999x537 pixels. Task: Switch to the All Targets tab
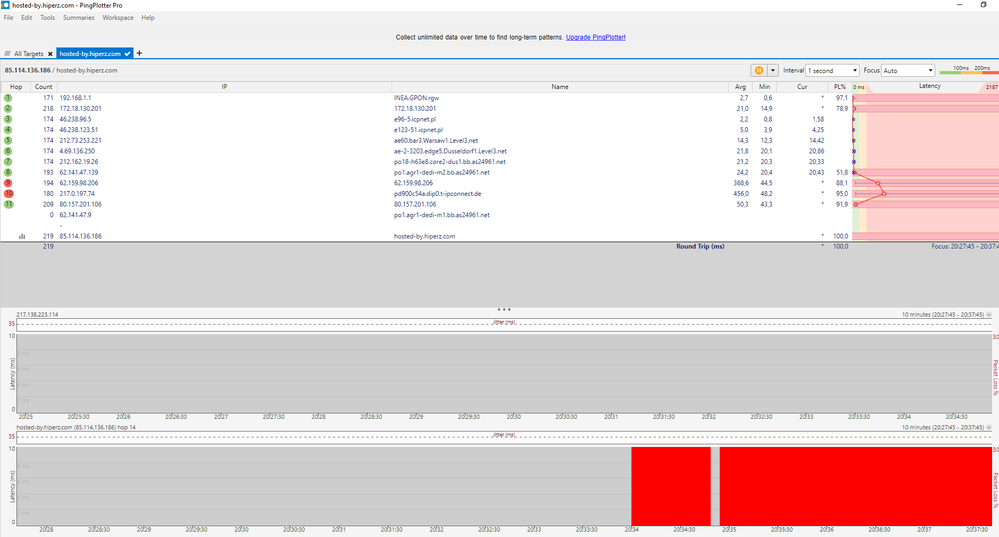click(x=29, y=54)
